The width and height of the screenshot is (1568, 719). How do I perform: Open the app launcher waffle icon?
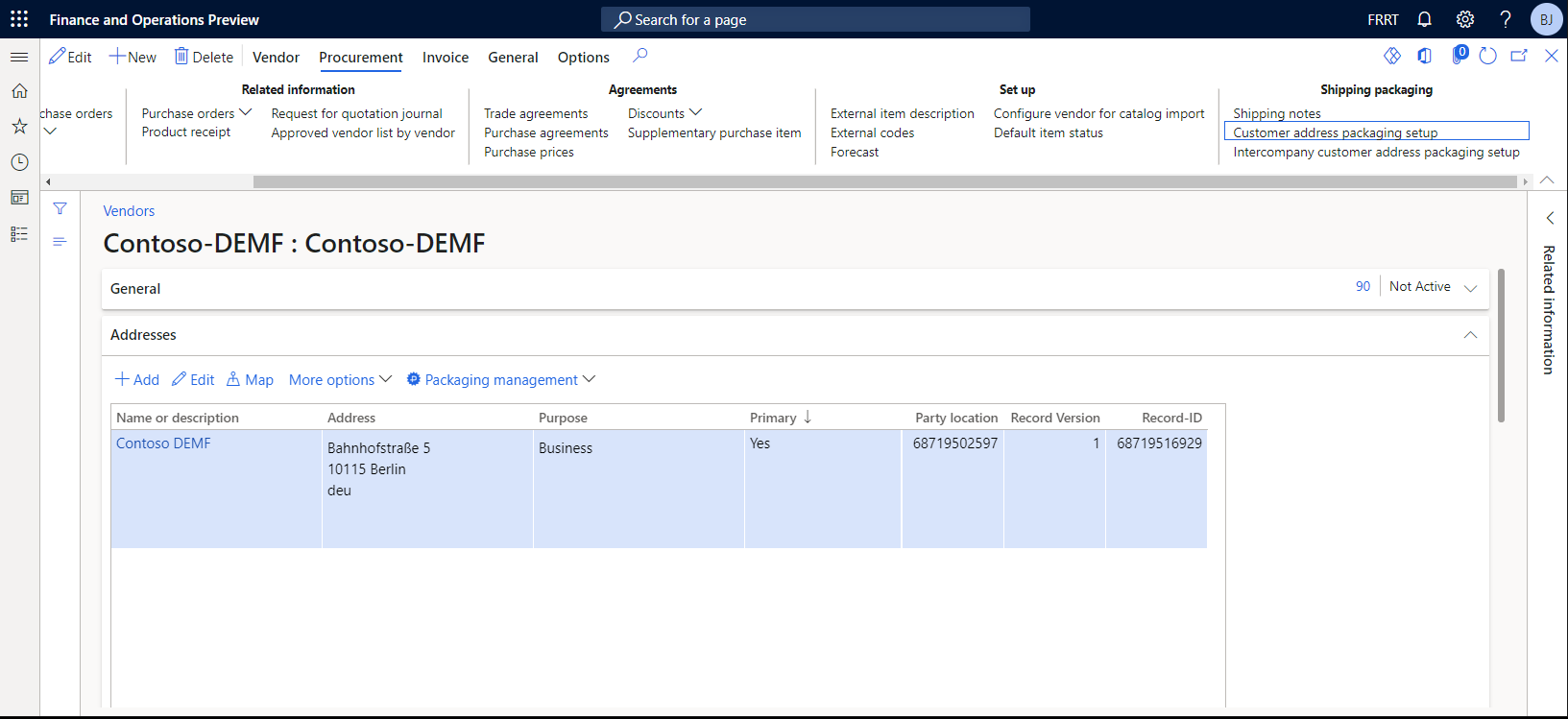(19, 19)
